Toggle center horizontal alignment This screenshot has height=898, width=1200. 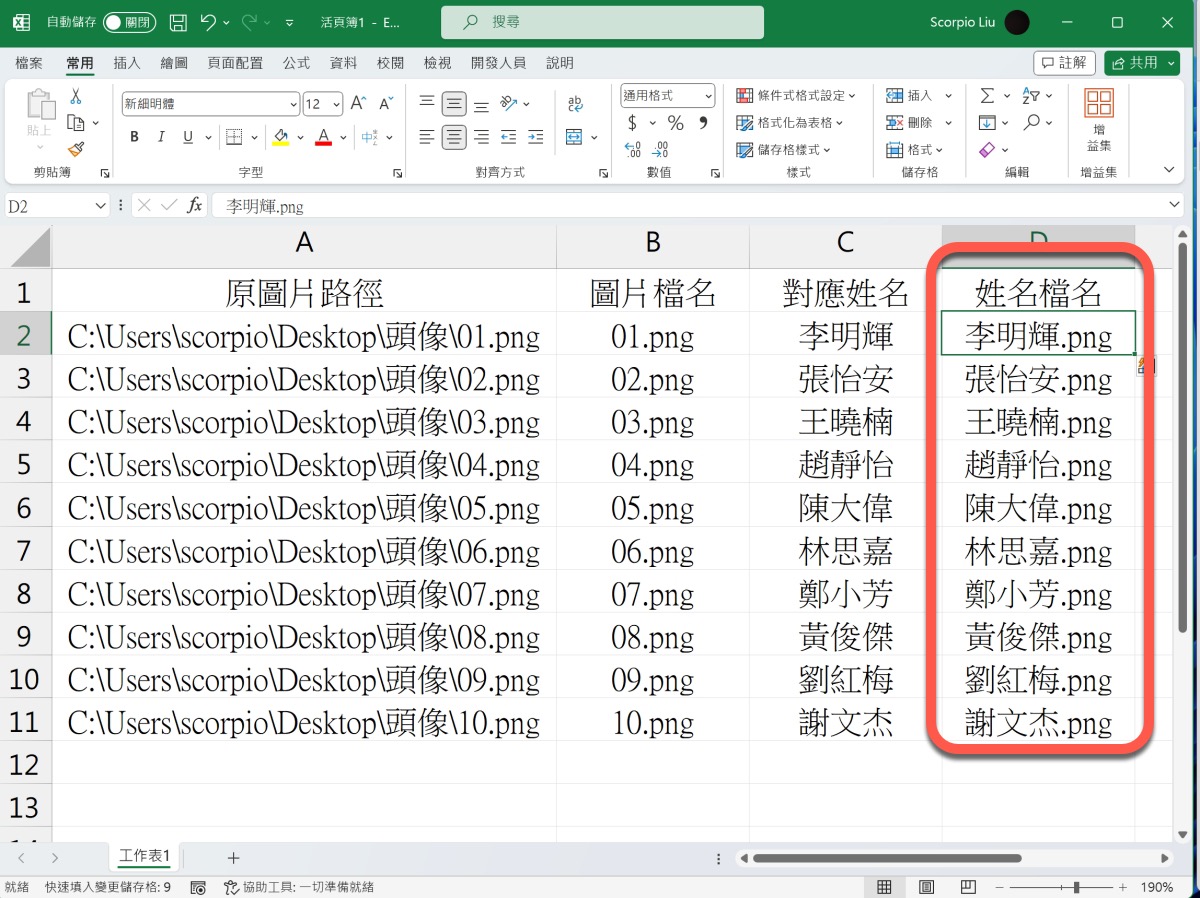tap(454, 137)
